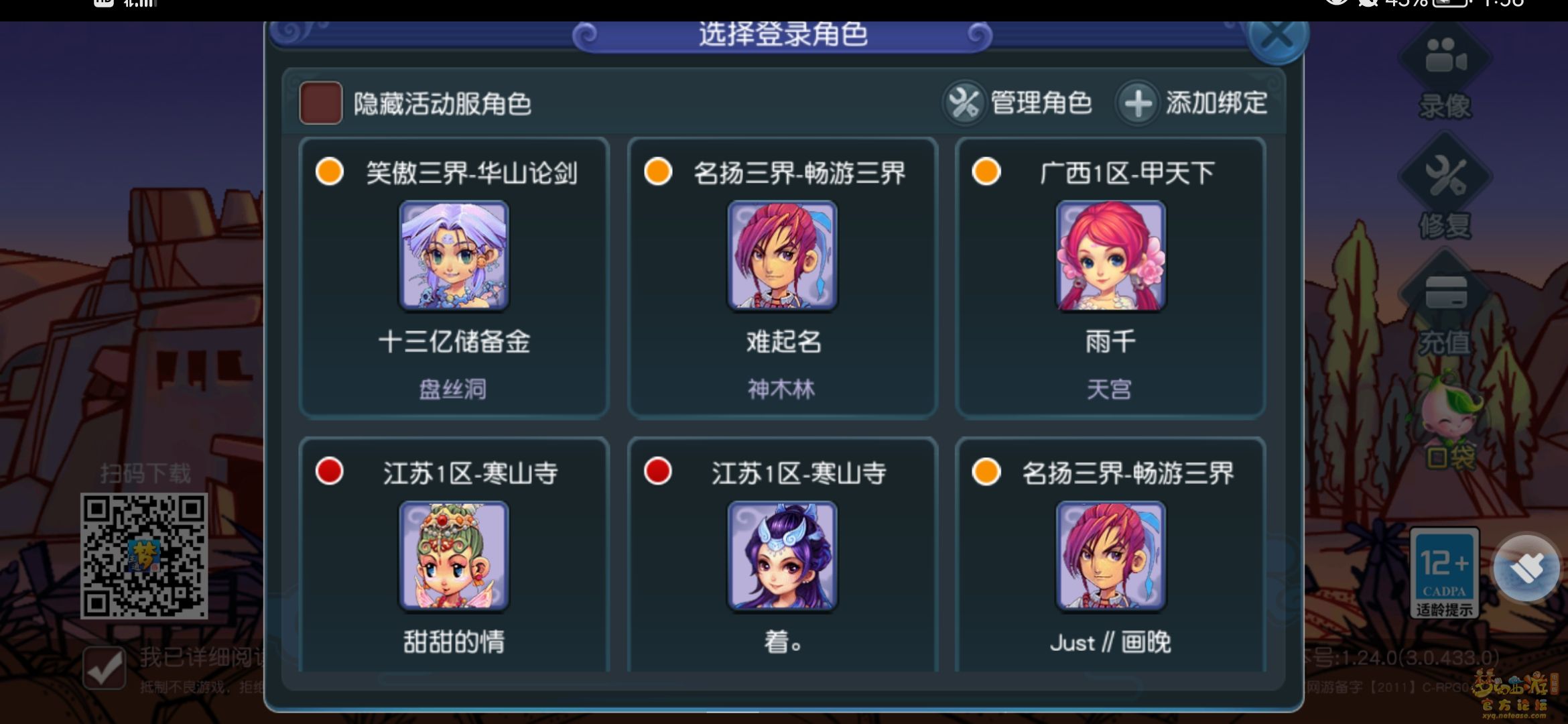Choose the 难起名 character avatar
Screen dimensions: 1568x724
pos(783,255)
